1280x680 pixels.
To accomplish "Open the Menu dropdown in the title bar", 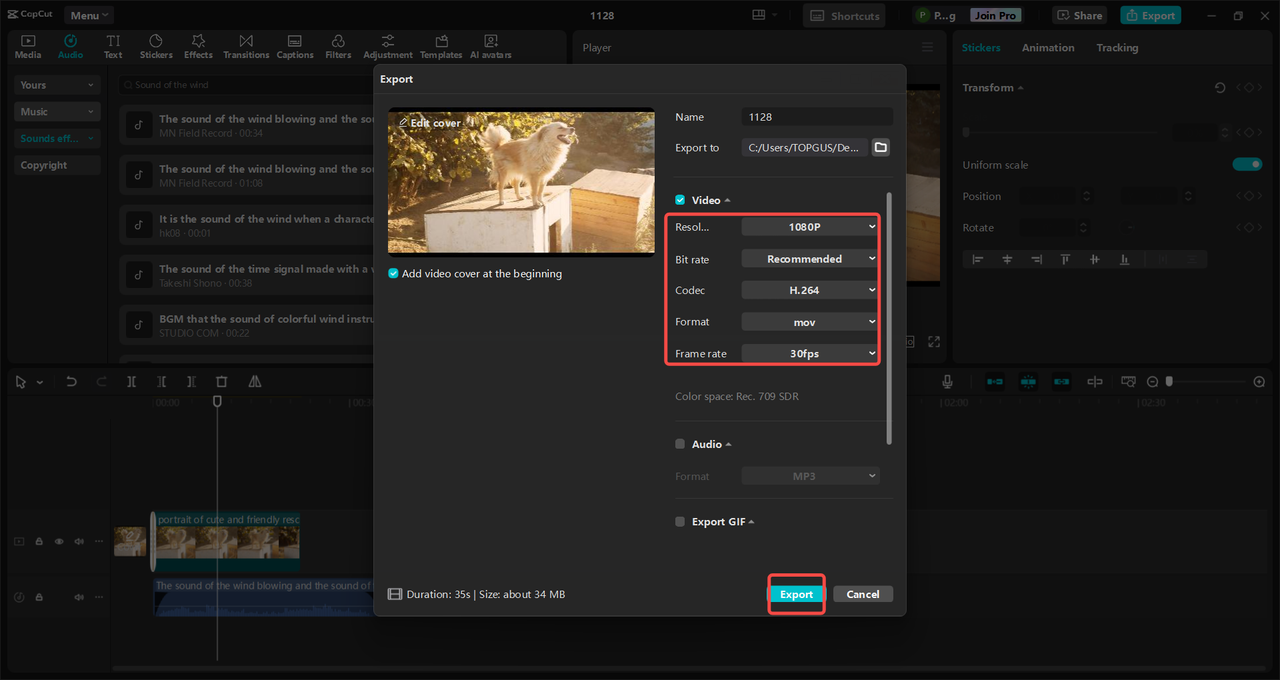I will point(89,15).
